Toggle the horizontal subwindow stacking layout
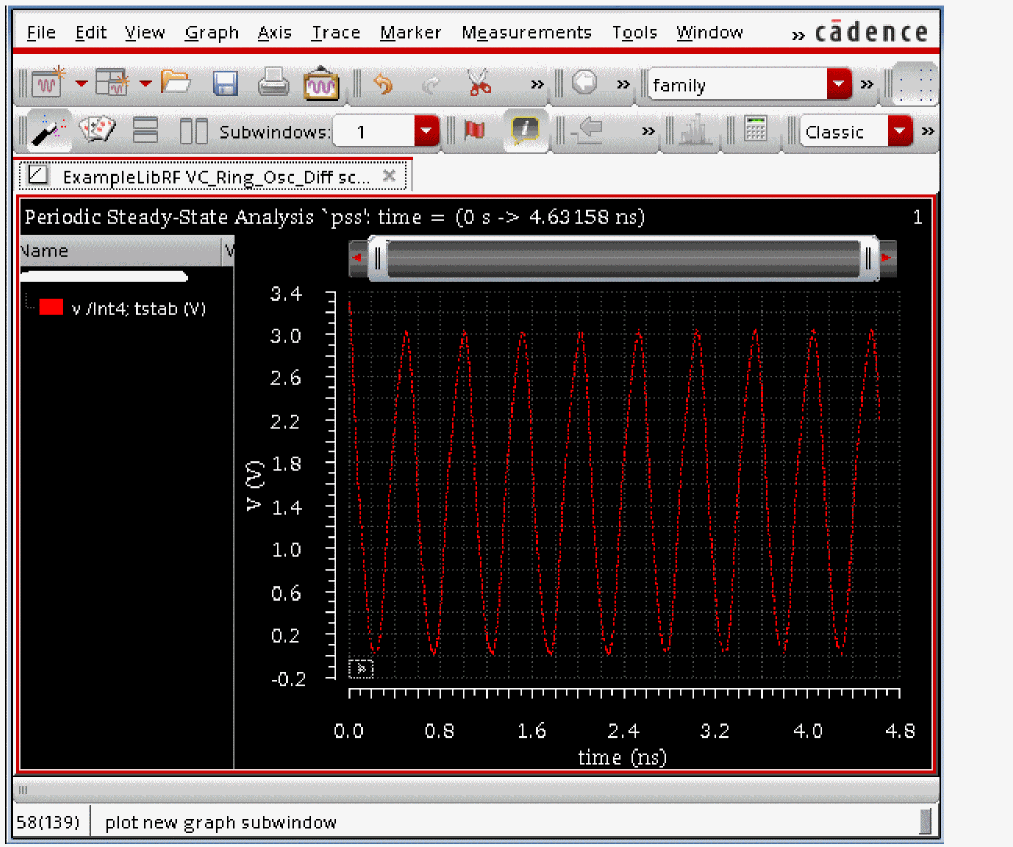This screenshot has width=1013, height=847. (x=146, y=131)
